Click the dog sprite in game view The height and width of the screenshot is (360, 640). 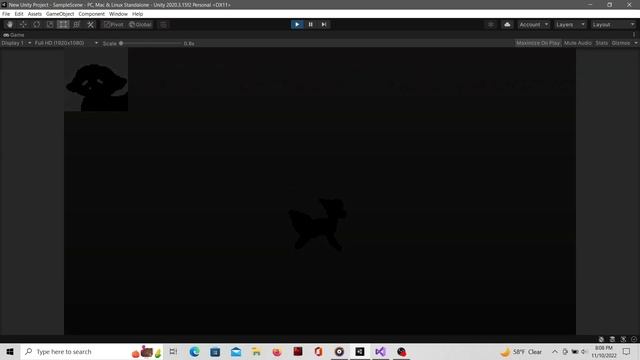tap(318, 224)
